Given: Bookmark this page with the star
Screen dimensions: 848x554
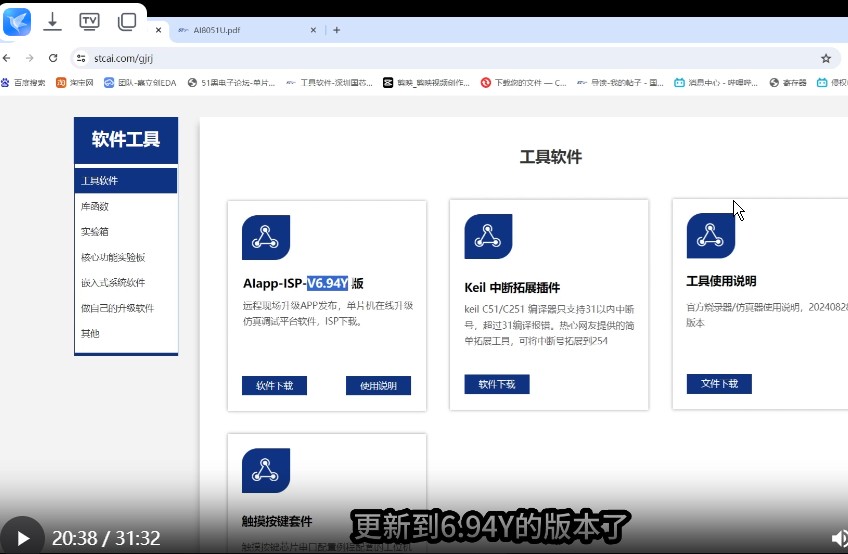Looking at the screenshot, I should (826, 58).
